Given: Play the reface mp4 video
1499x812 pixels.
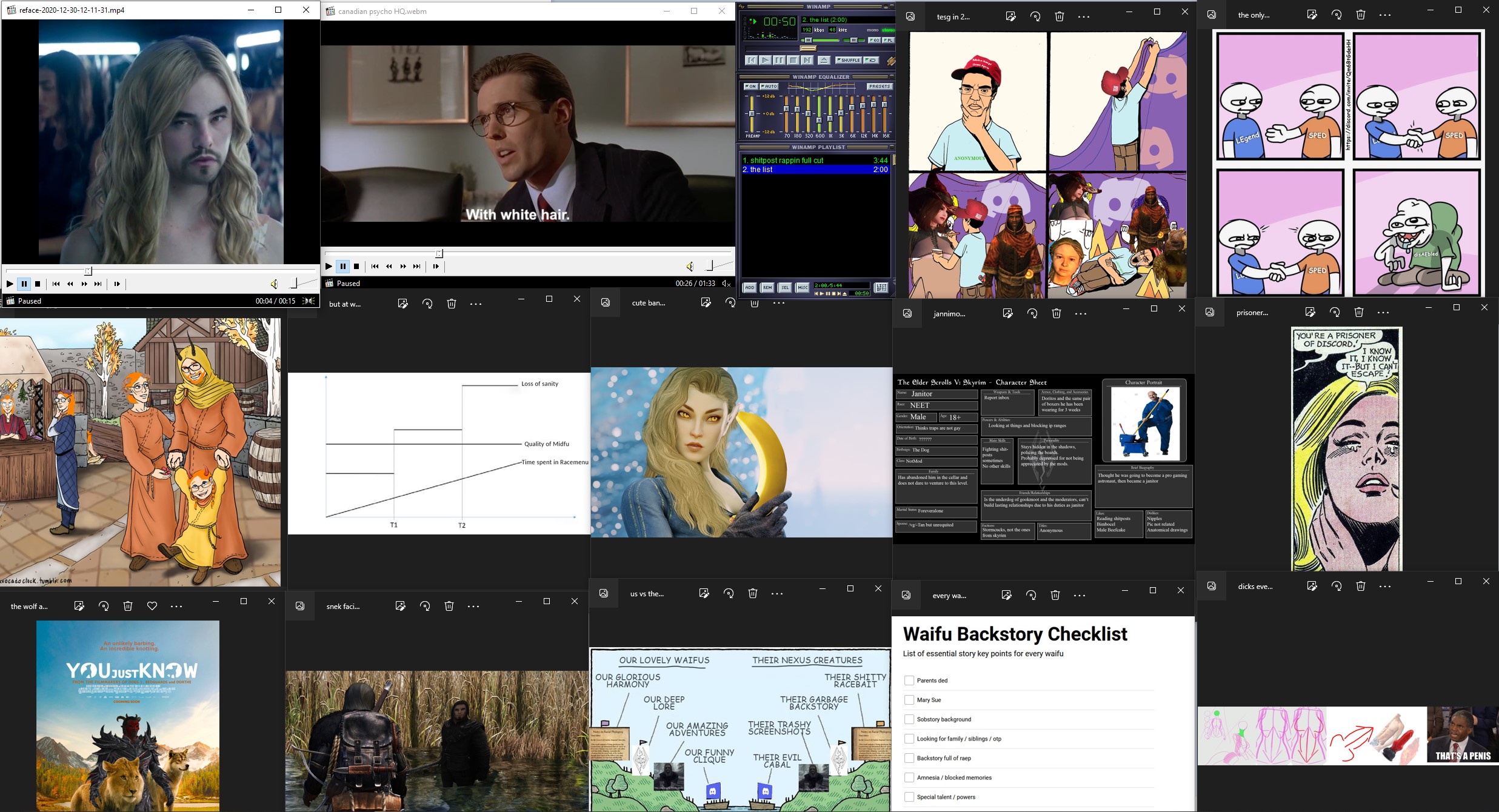Looking at the screenshot, I should coord(10,284).
